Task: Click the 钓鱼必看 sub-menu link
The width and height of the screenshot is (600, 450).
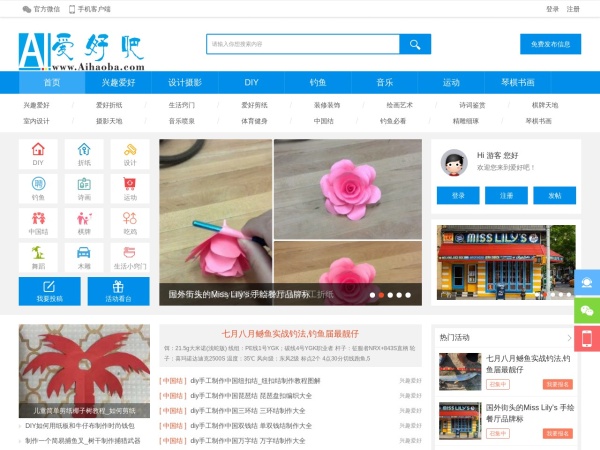Action: [x=393, y=121]
